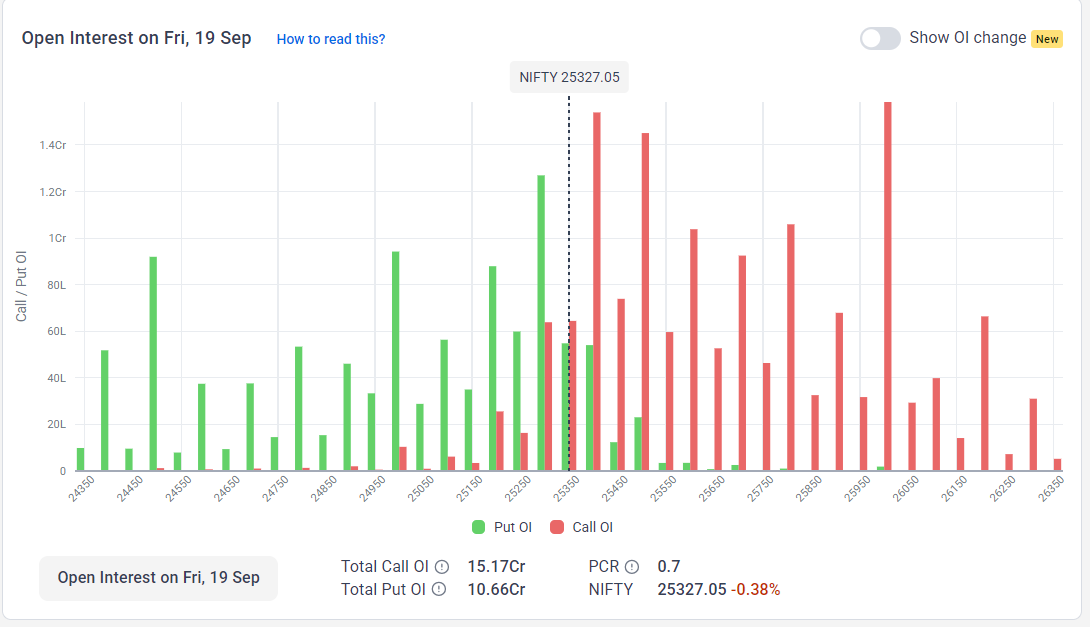Click the Call OI legend label text
This screenshot has height=627, width=1090.
[592, 527]
